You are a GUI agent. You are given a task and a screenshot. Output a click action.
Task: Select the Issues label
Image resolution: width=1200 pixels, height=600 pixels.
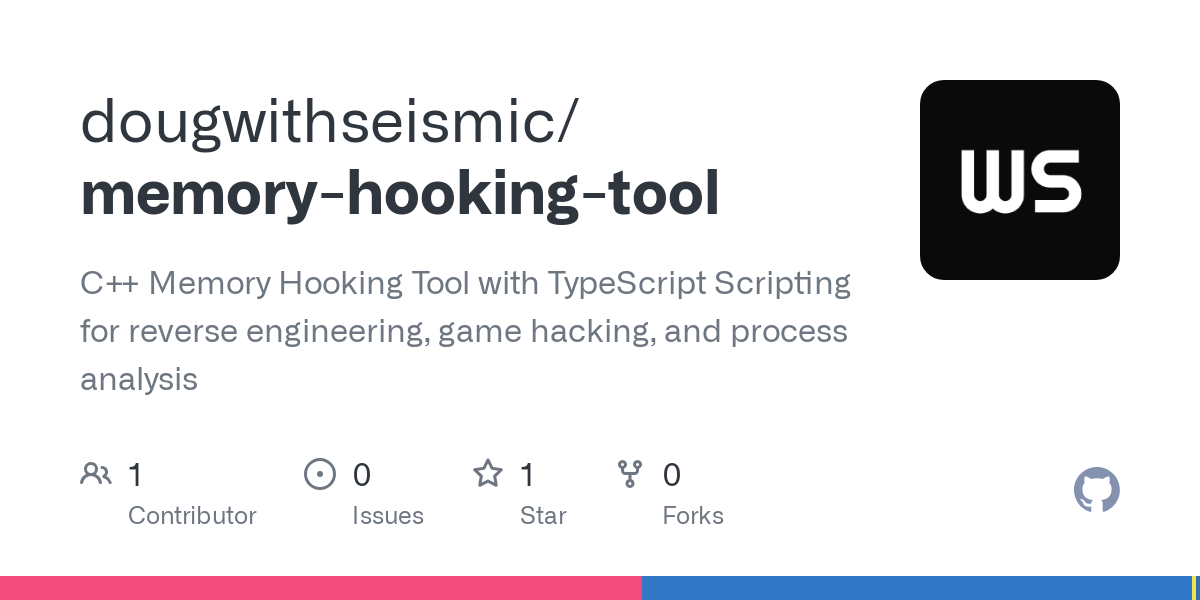point(388,516)
